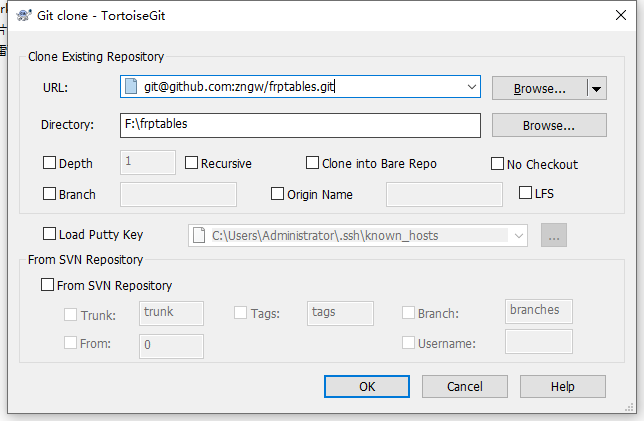This screenshot has height=421, width=644.
Task: Enable the Origin Name checkbox
Action: [x=278, y=194]
